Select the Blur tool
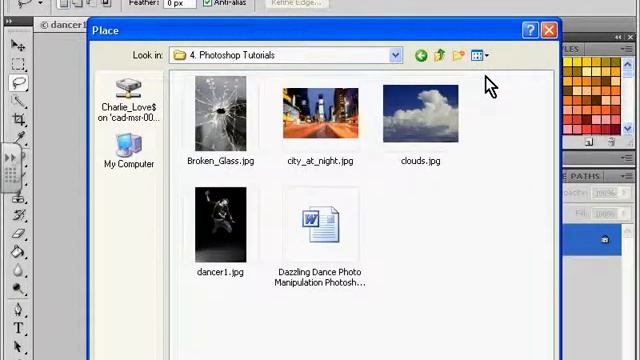 18,270
